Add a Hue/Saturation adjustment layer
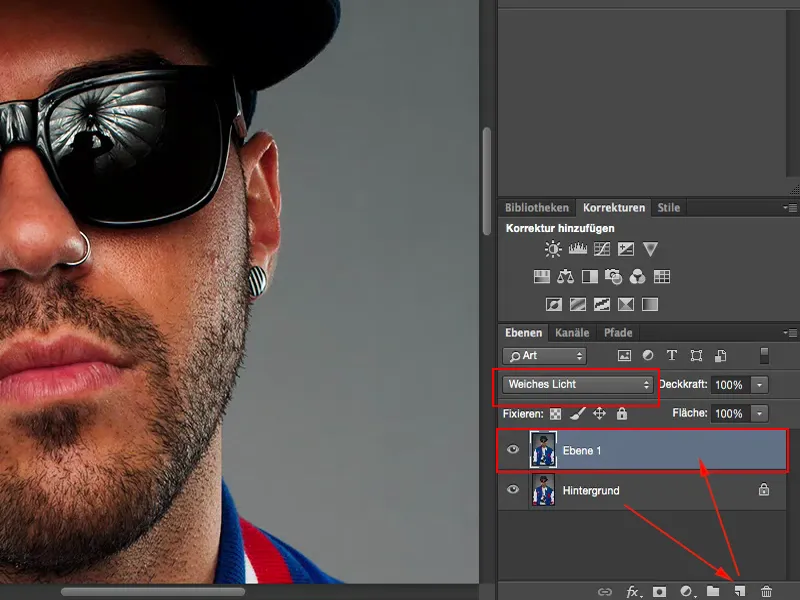Screen dimensions: 800x600 (541, 277)
